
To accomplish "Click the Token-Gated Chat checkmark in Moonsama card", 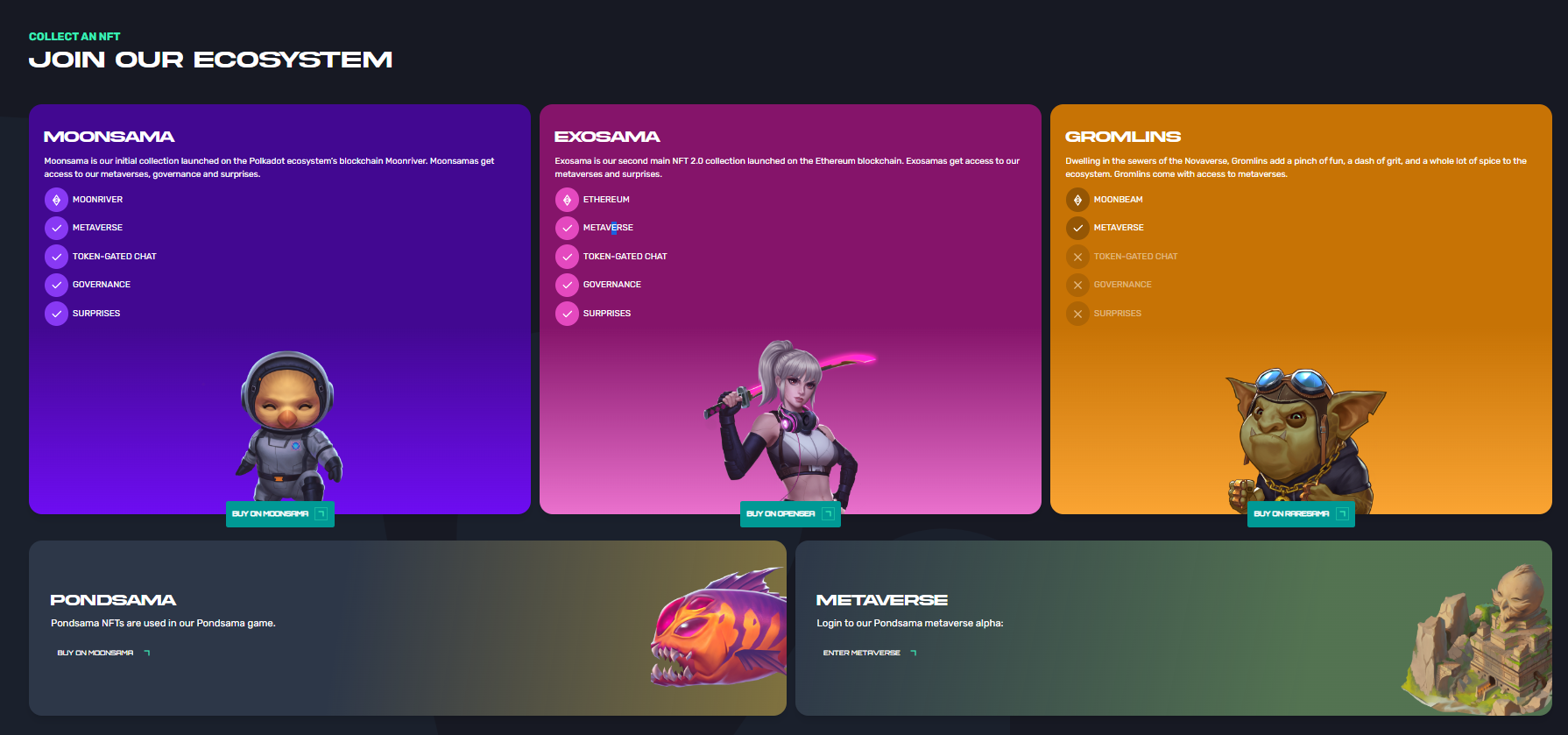I will click(56, 257).
